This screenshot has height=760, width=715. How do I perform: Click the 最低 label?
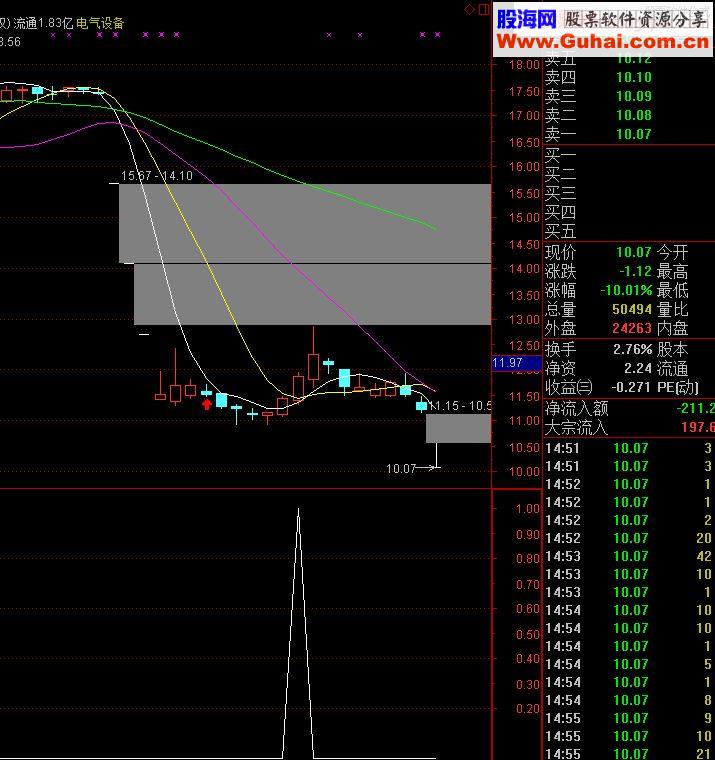[x=673, y=290]
